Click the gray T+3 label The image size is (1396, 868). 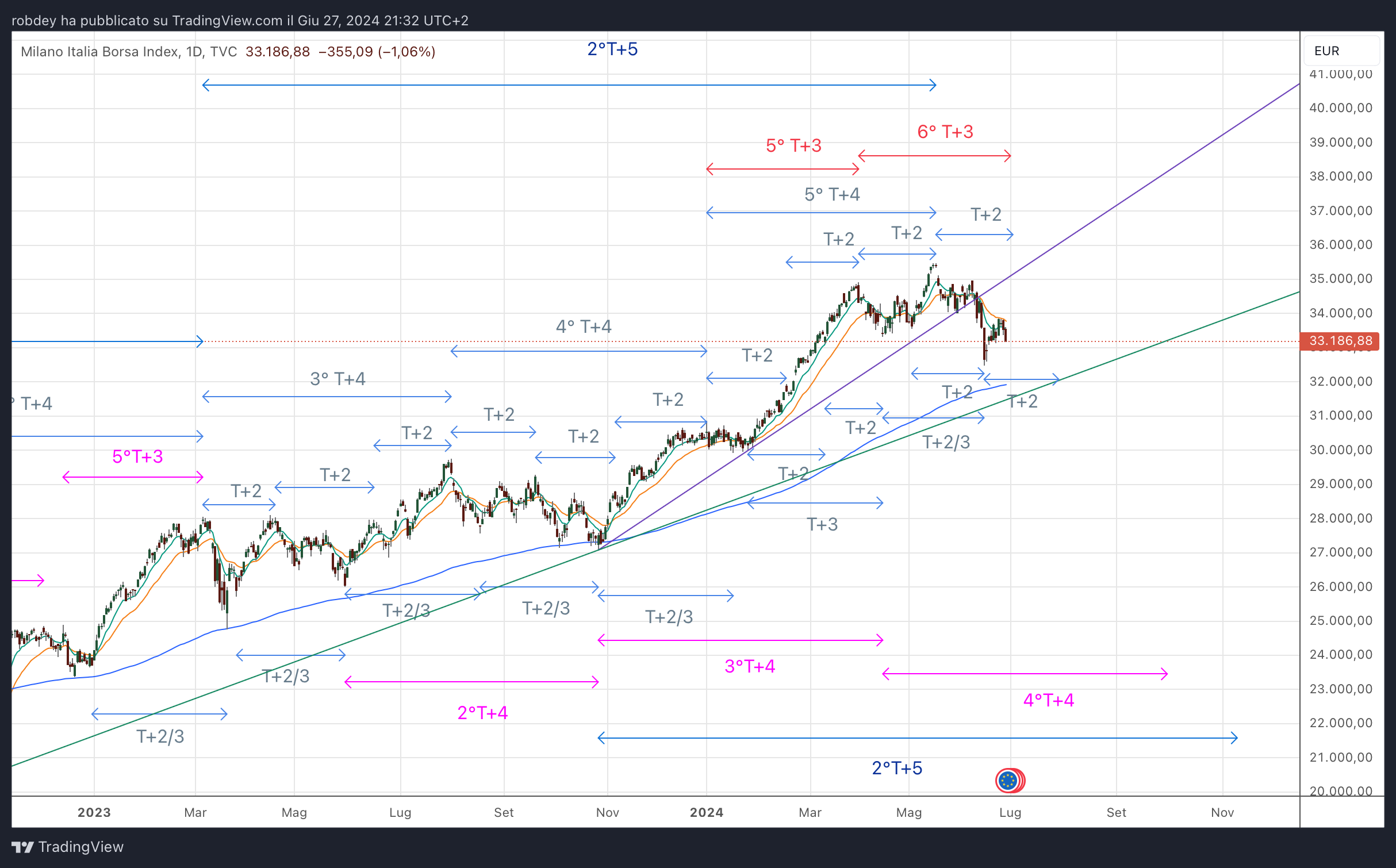pyautogui.click(x=822, y=525)
